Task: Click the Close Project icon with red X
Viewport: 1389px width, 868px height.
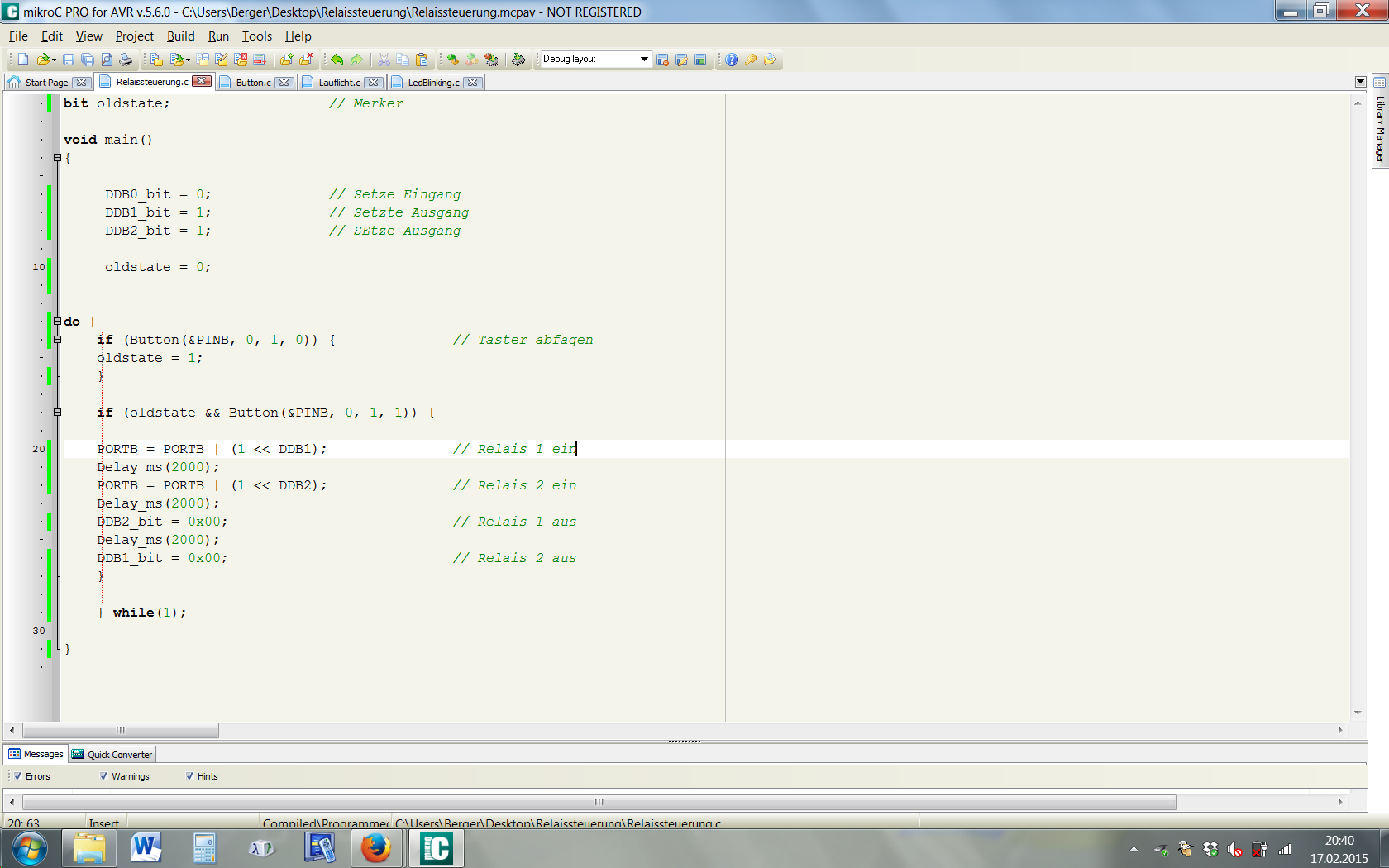Action: pos(241,60)
